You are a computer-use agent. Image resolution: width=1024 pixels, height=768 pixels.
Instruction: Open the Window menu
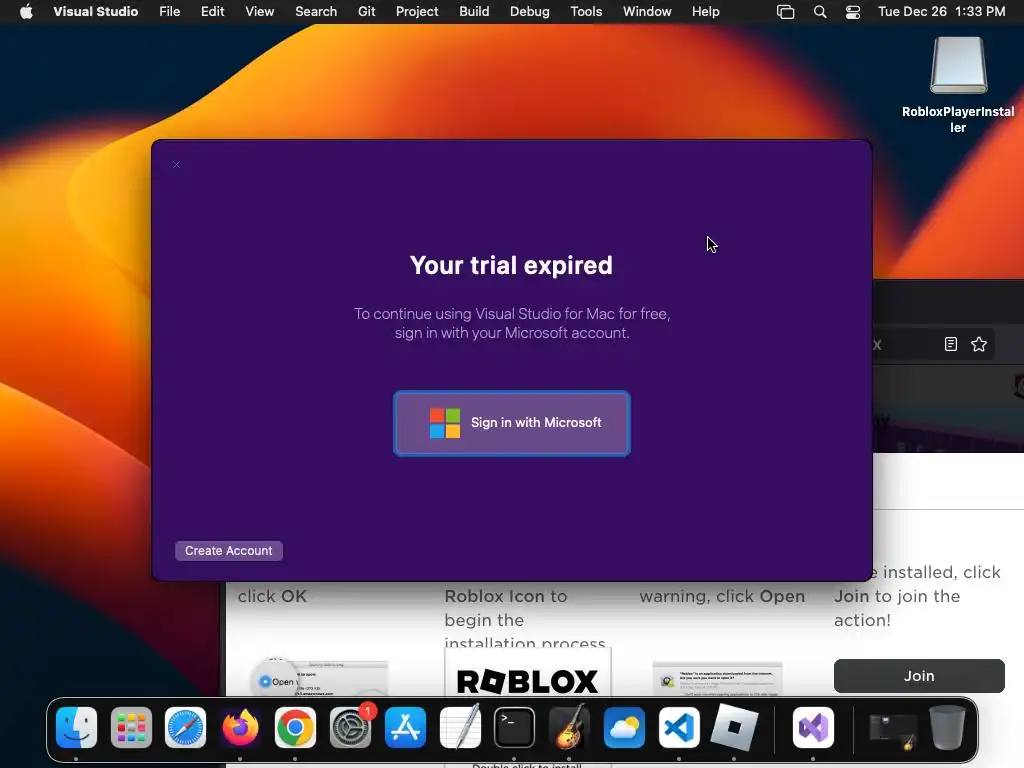[647, 11]
